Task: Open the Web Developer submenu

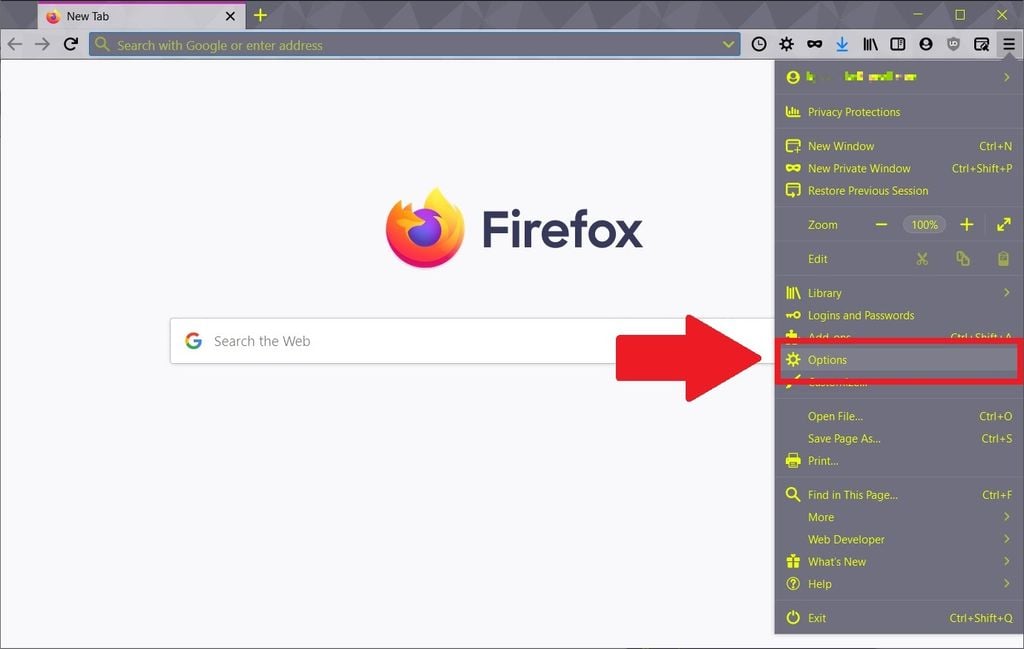Action: 899,539
